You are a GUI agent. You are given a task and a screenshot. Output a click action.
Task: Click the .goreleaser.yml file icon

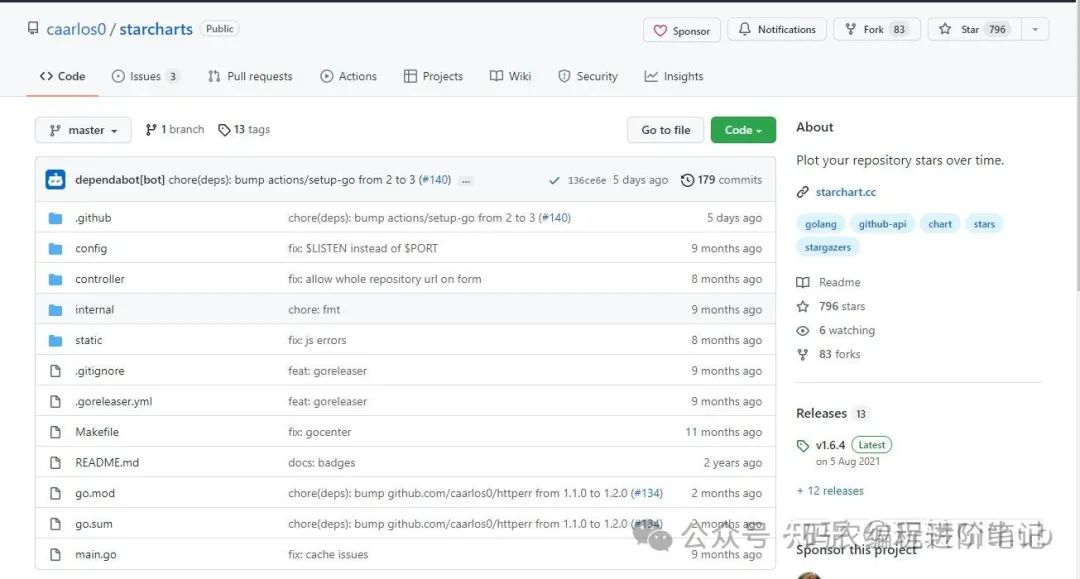tap(55, 401)
